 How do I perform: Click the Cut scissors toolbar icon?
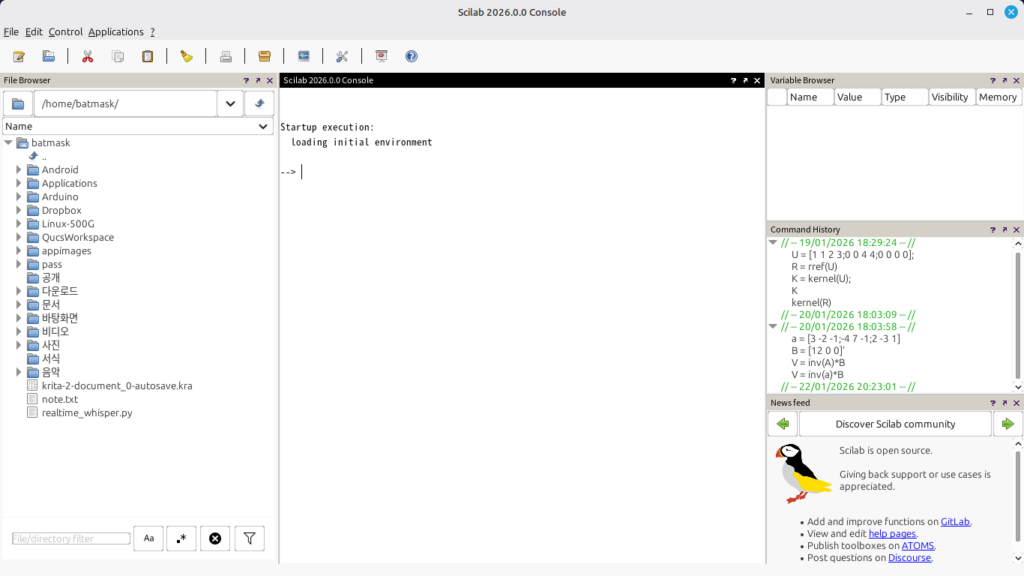tap(87, 56)
